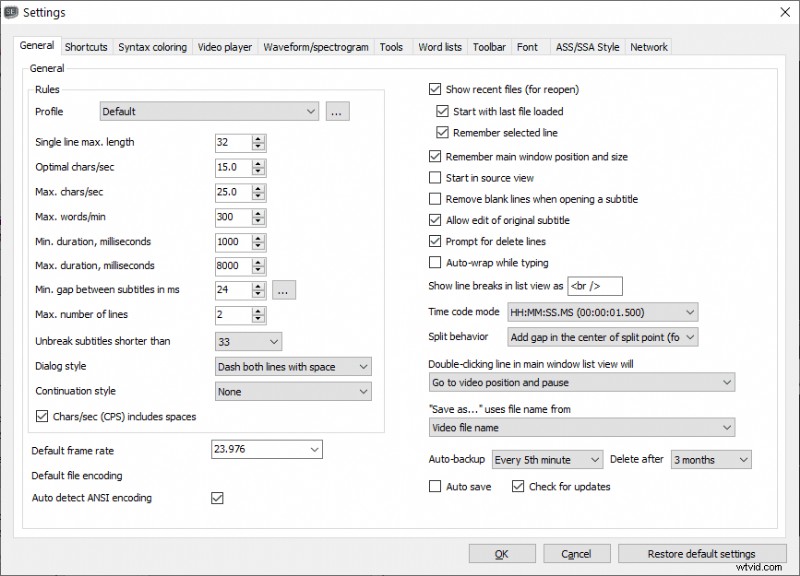Image resolution: width=800 pixels, height=576 pixels.
Task: Open the Continuation style dropdown
Action: pos(293,391)
